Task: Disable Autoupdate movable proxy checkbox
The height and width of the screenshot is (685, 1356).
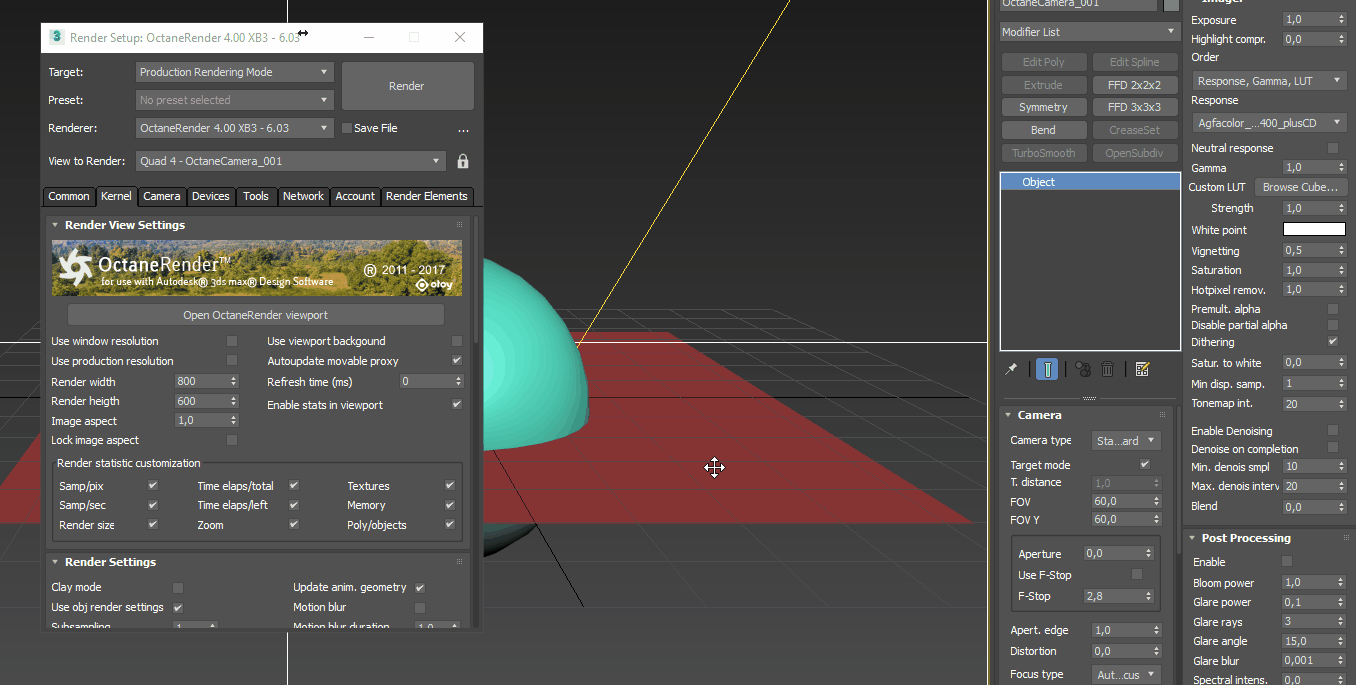Action: 457,360
